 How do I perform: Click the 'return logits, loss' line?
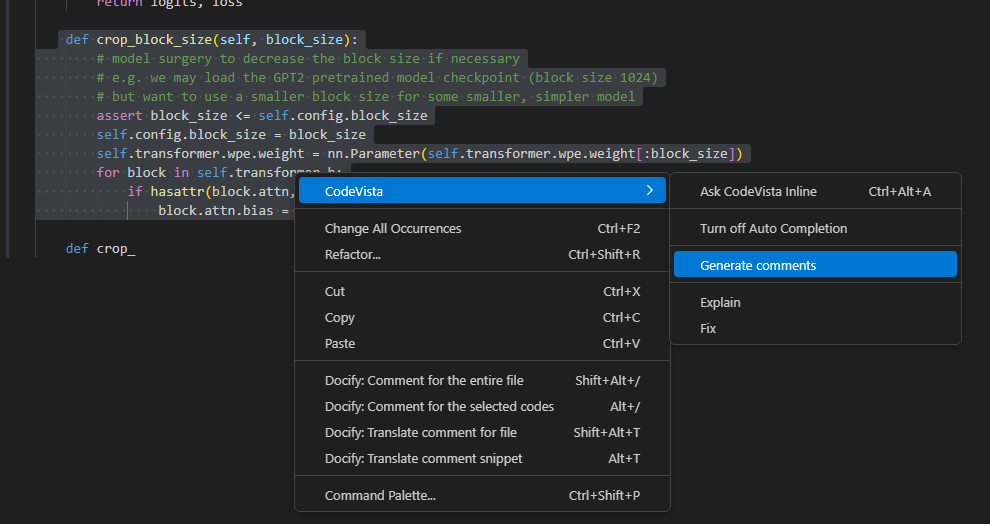pyautogui.click(x=169, y=4)
